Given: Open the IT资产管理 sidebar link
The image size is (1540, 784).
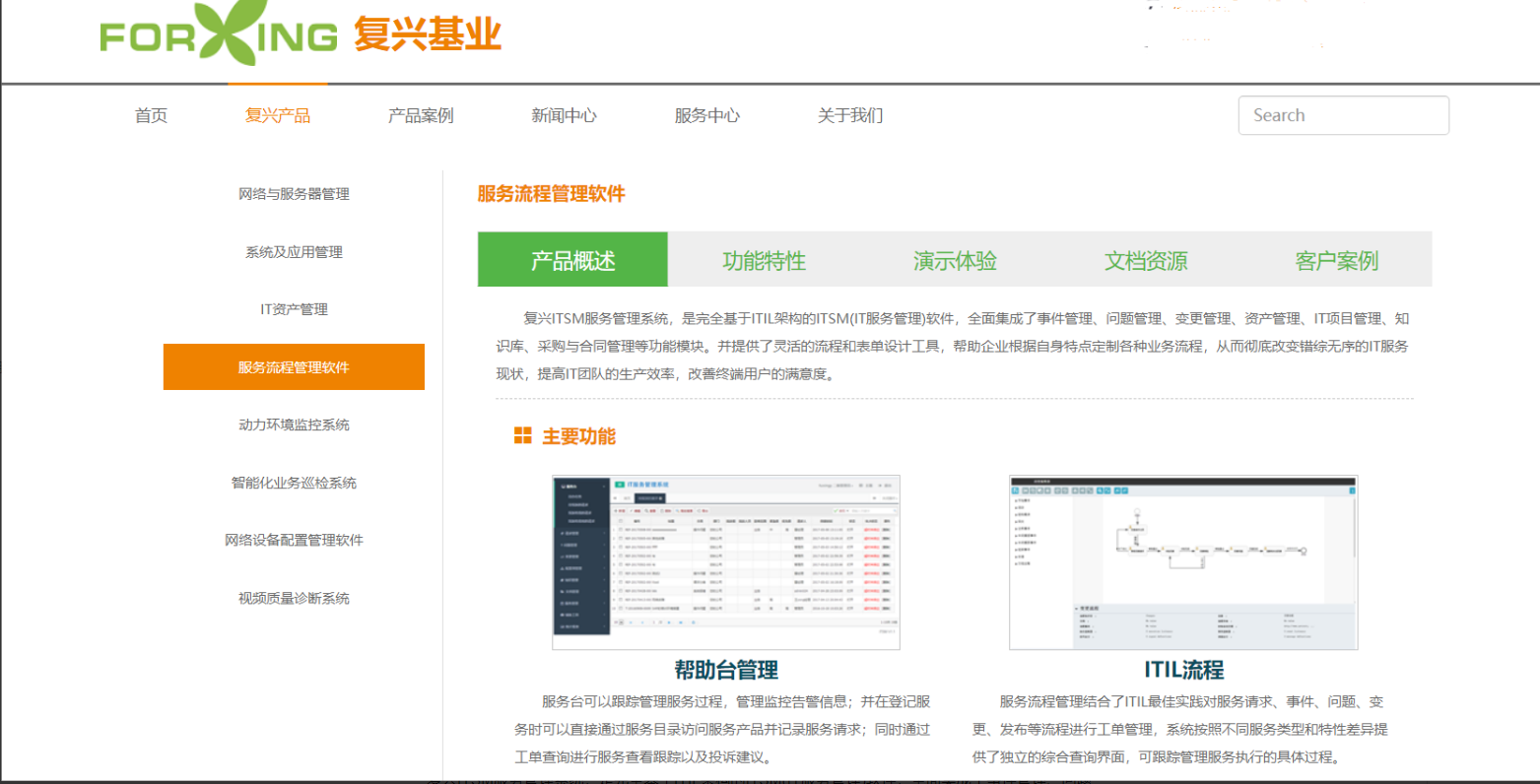Looking at the screenshot, I should click(x=293, y=308).
